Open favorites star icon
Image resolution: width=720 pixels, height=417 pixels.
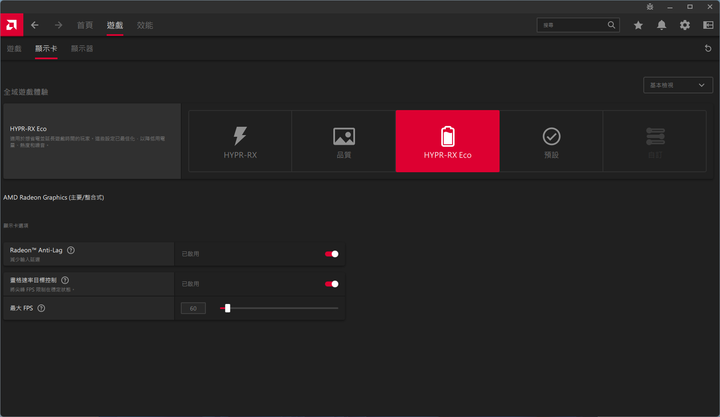point(638,25)
